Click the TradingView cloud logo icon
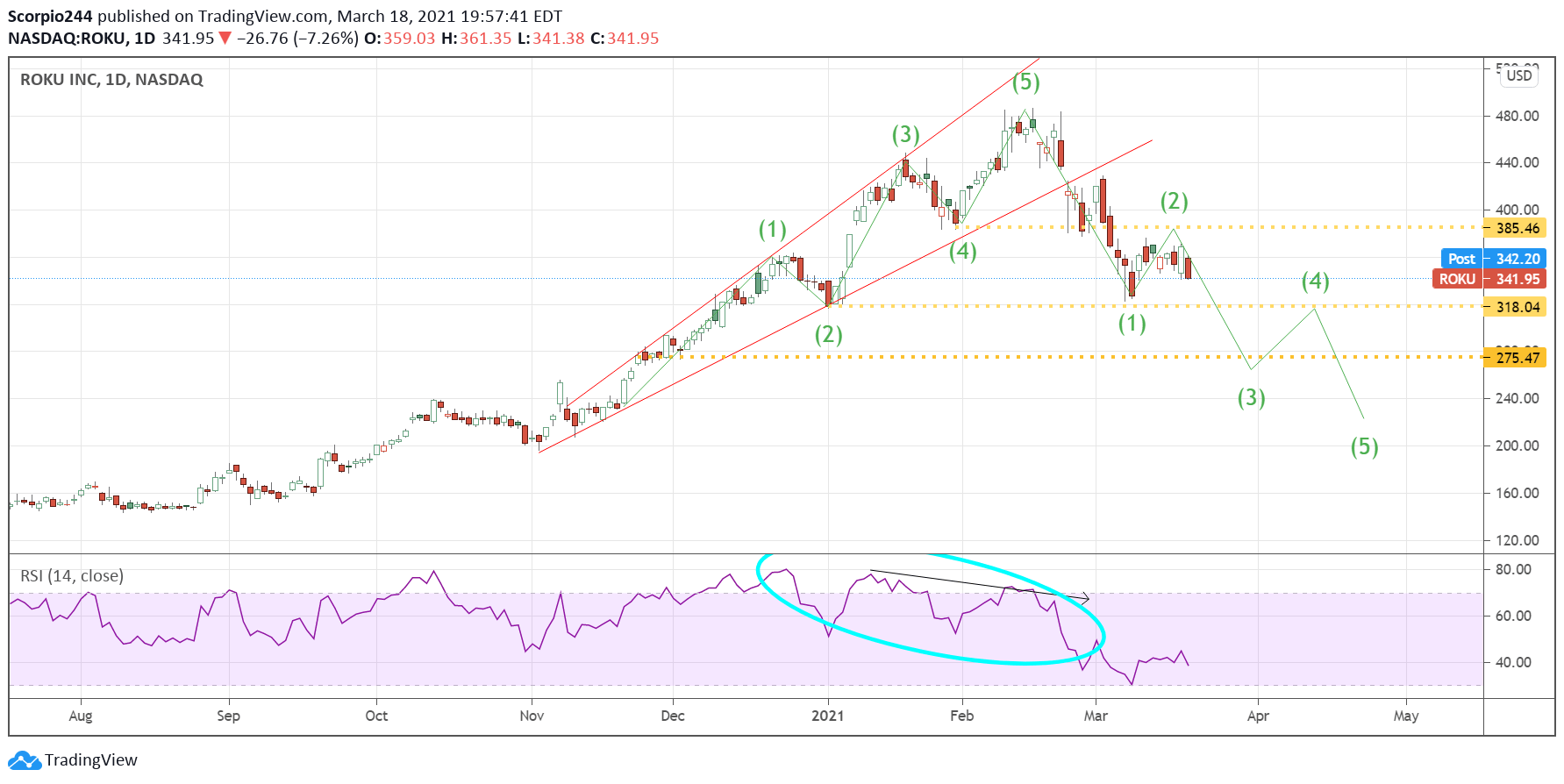Image resolution: width=1564 pixels, height=784 pixels. (24, 760)
